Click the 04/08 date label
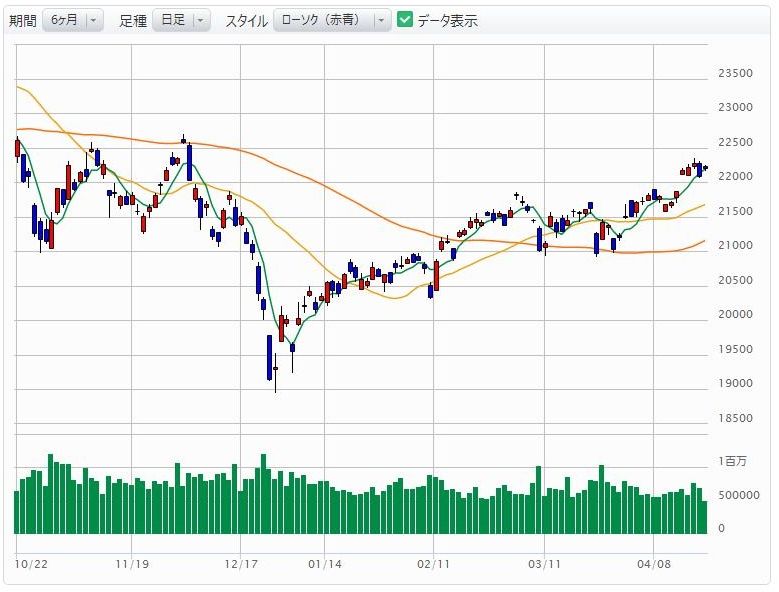 pos(654,564)
